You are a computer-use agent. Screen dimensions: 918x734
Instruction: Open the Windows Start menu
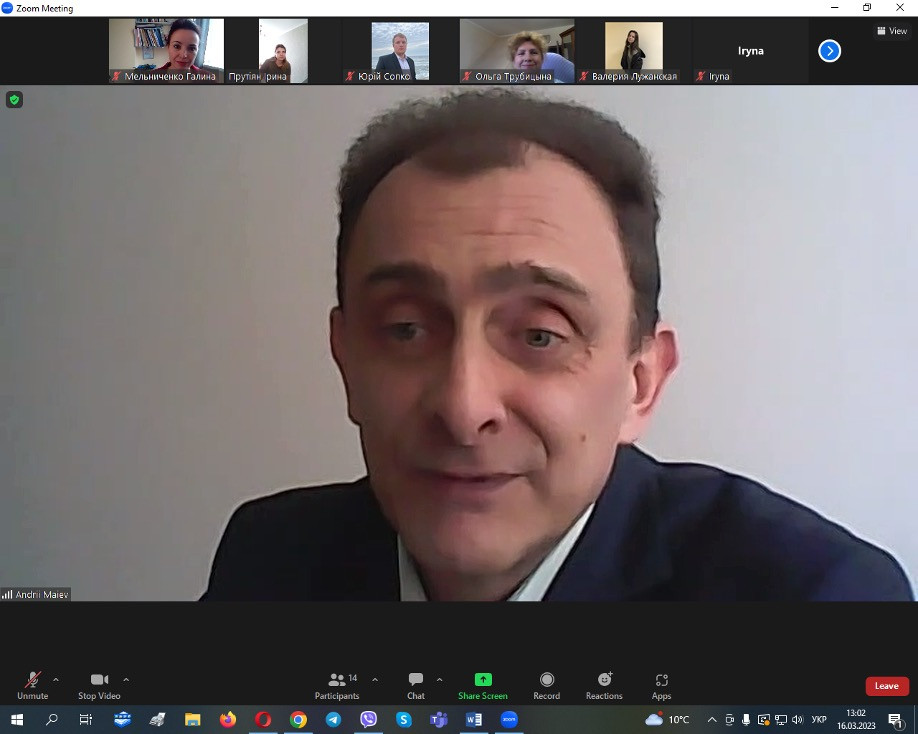point(17,719)
